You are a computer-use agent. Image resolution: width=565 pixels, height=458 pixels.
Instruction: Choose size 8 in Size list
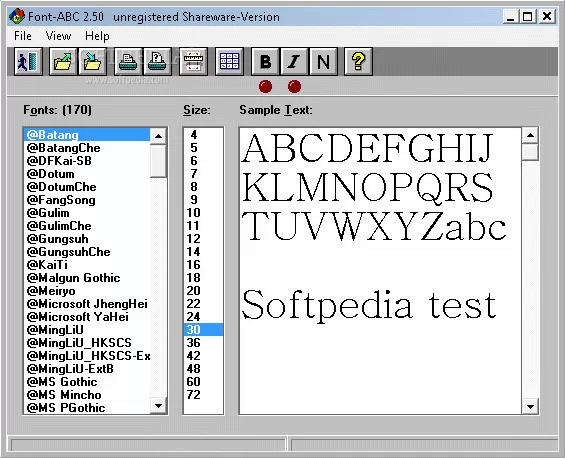pos(203,187)
